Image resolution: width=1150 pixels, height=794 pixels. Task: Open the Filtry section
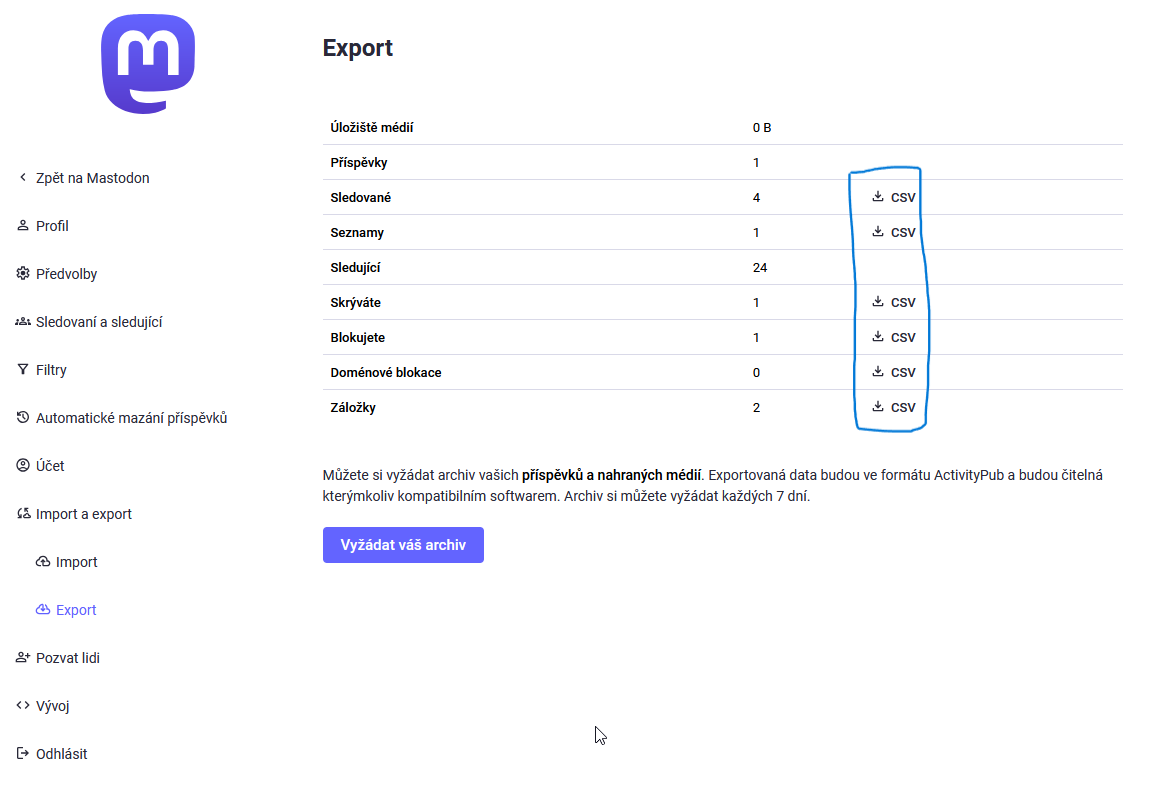pyautogui.click(x=51, y=370)
